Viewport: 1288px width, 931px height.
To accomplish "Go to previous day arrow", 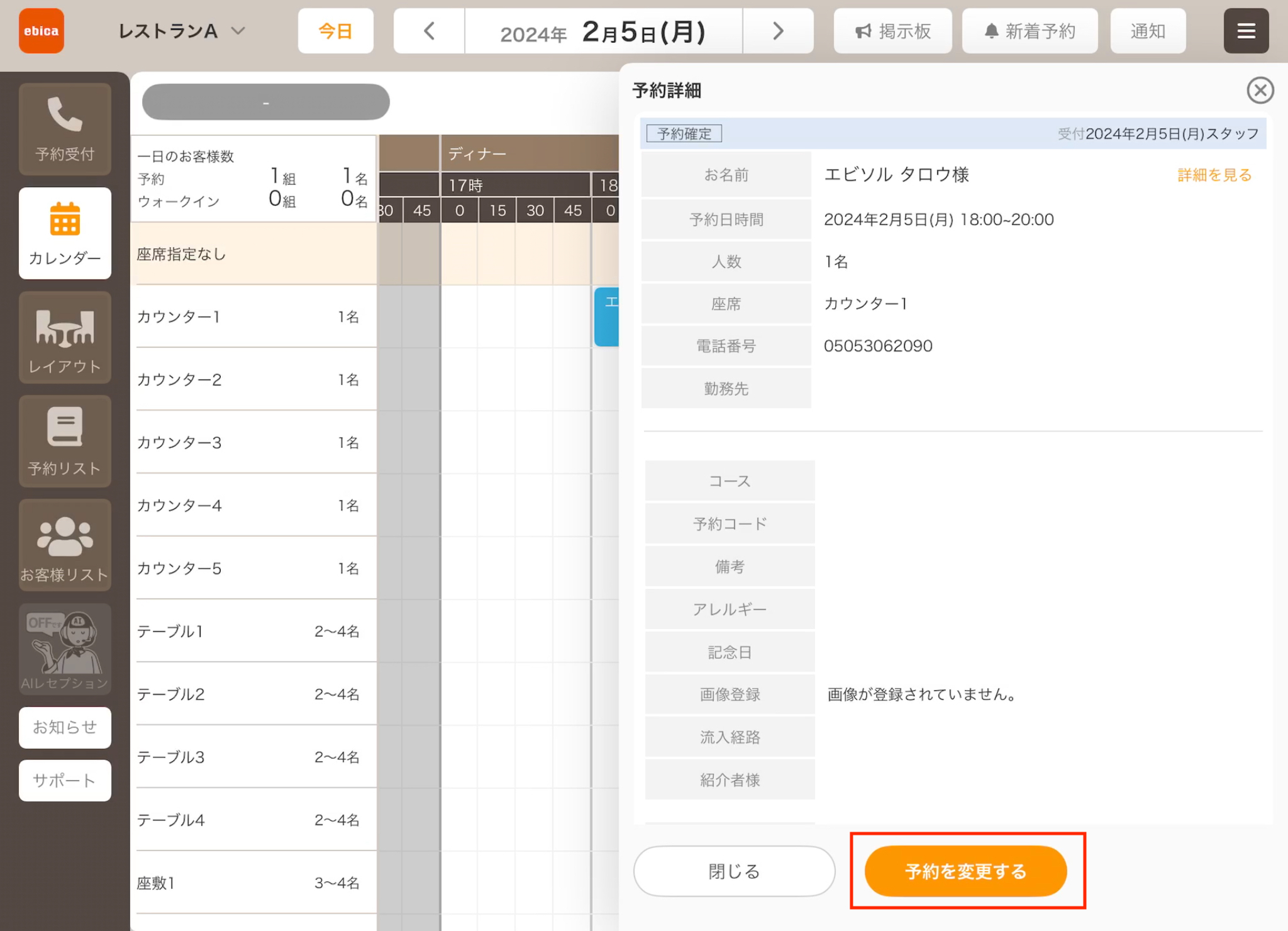I will click(430, 31).
